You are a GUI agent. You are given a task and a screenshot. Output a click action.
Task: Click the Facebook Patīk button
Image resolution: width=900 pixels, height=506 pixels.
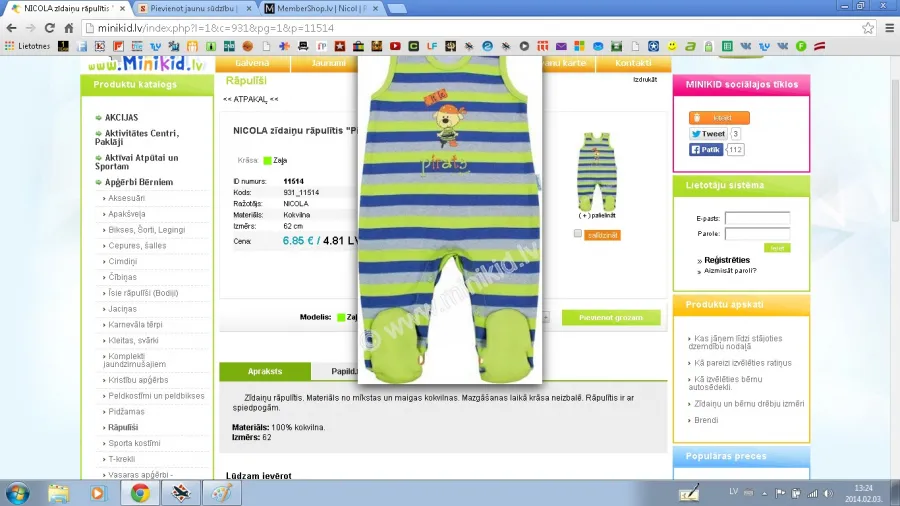706,150
